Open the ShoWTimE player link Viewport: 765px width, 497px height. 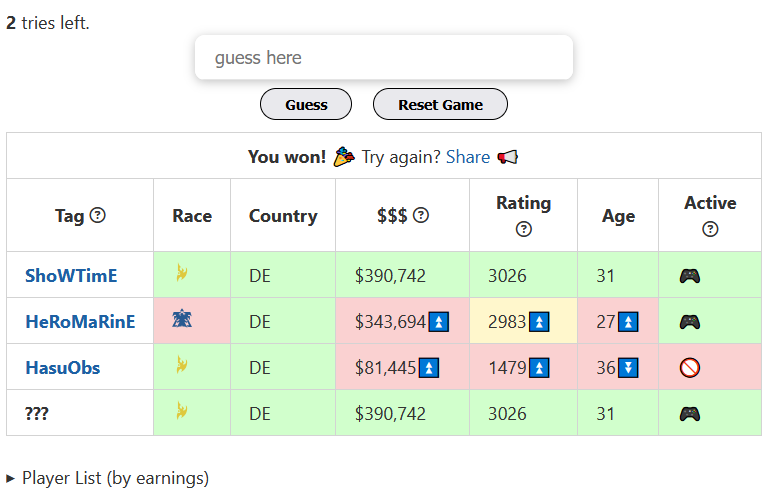71,275
